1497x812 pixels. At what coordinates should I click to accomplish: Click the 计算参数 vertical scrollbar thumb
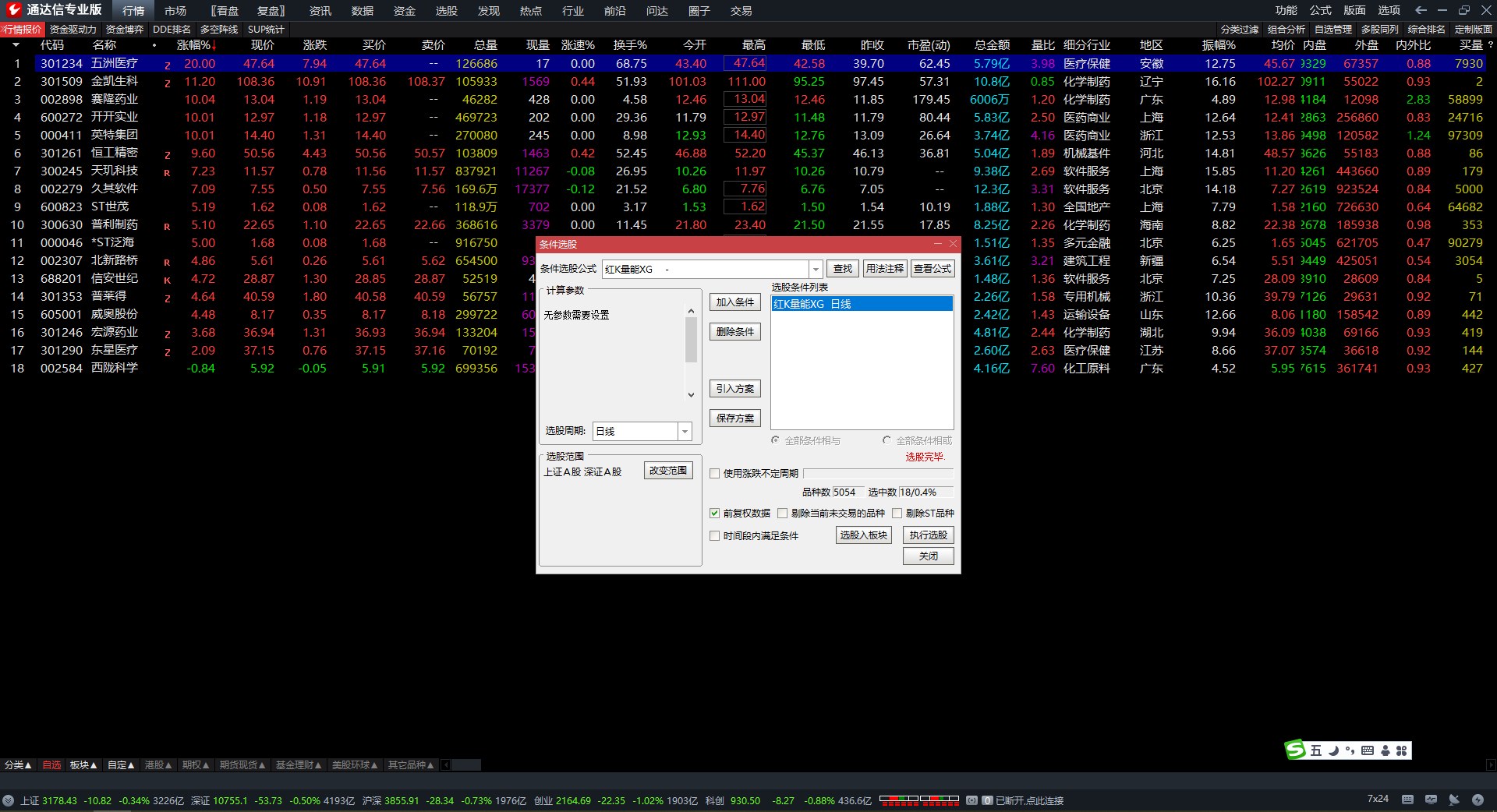[x=691, y=340]
